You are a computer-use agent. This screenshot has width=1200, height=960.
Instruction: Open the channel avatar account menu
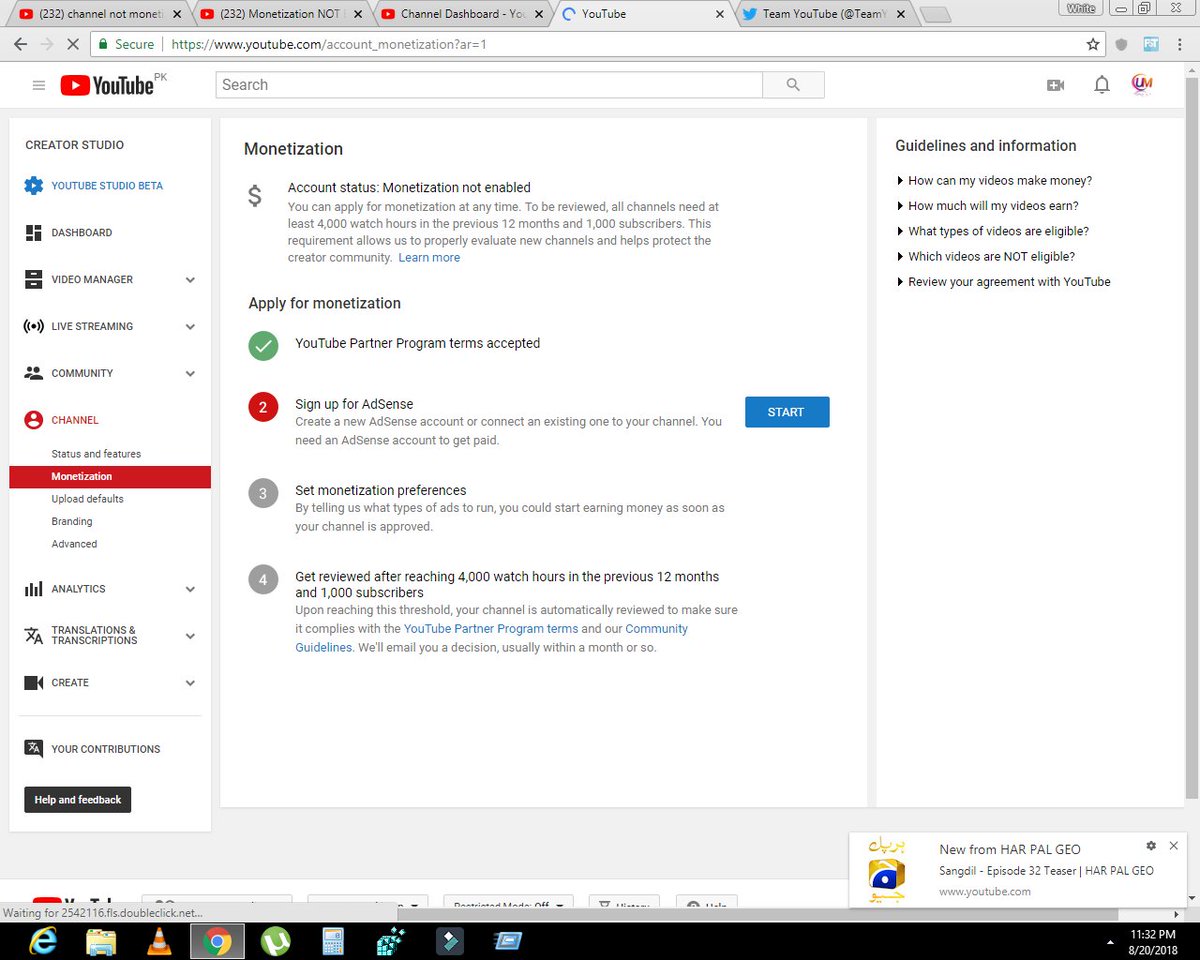coord(1142,85)
